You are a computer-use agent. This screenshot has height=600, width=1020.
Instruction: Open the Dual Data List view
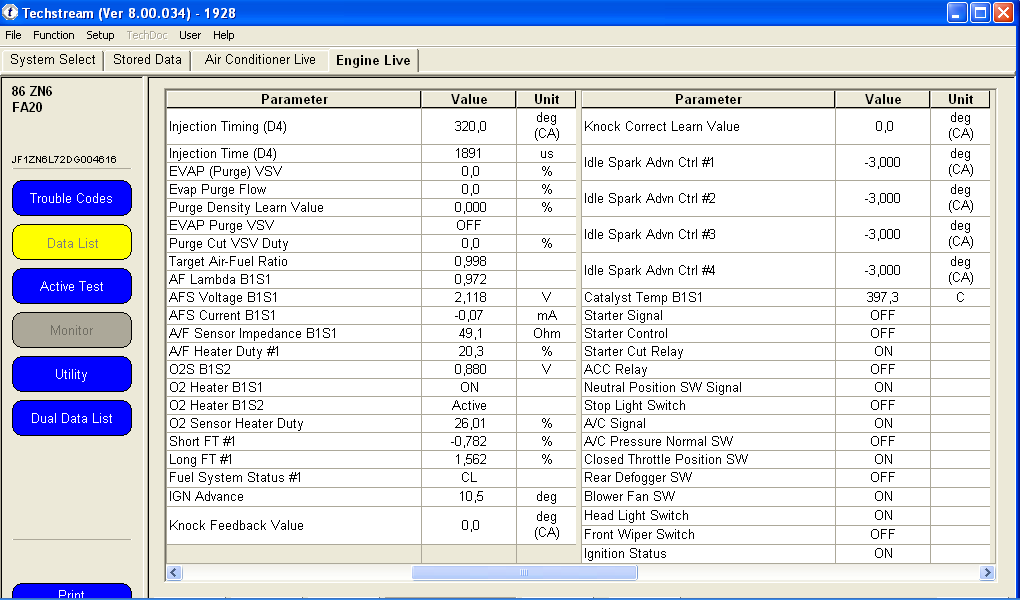72,418
